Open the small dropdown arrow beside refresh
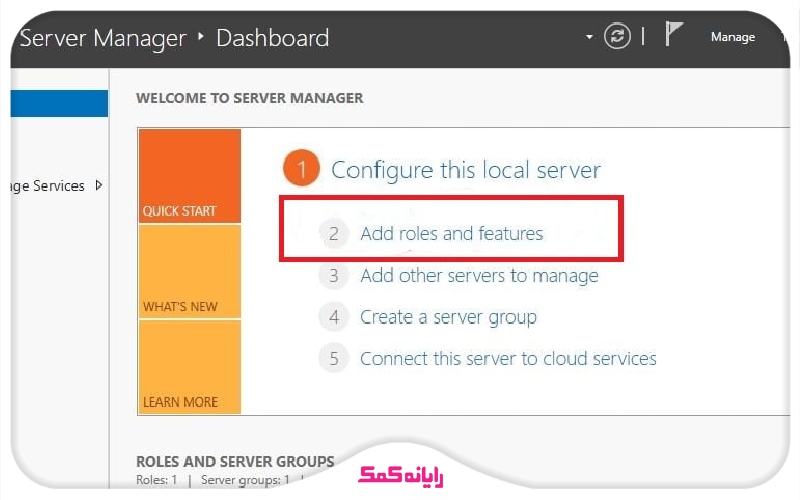800x500 pixels. tap(589, 37)
